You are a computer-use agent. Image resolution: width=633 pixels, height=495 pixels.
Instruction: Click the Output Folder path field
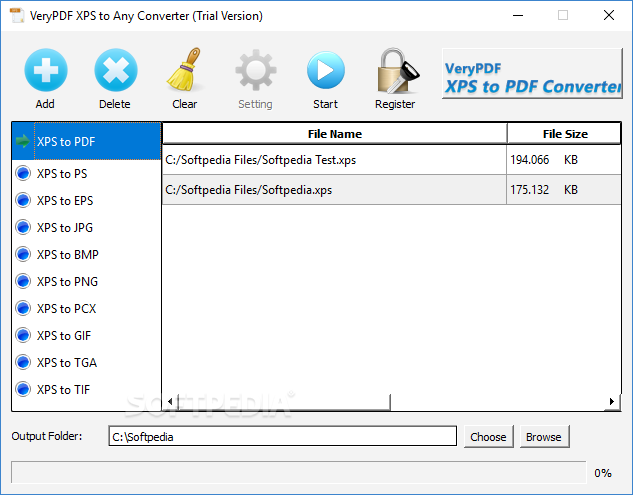click(283, 436)
